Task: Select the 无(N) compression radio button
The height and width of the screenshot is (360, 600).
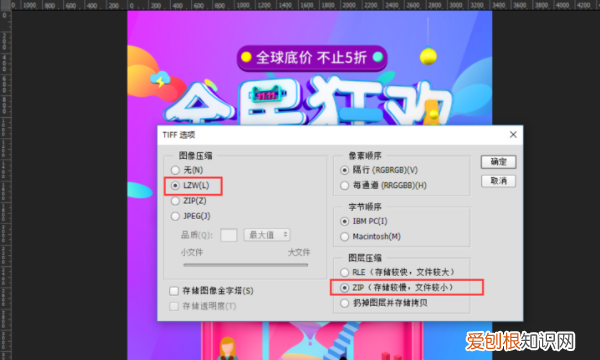Action: (175, 170)
